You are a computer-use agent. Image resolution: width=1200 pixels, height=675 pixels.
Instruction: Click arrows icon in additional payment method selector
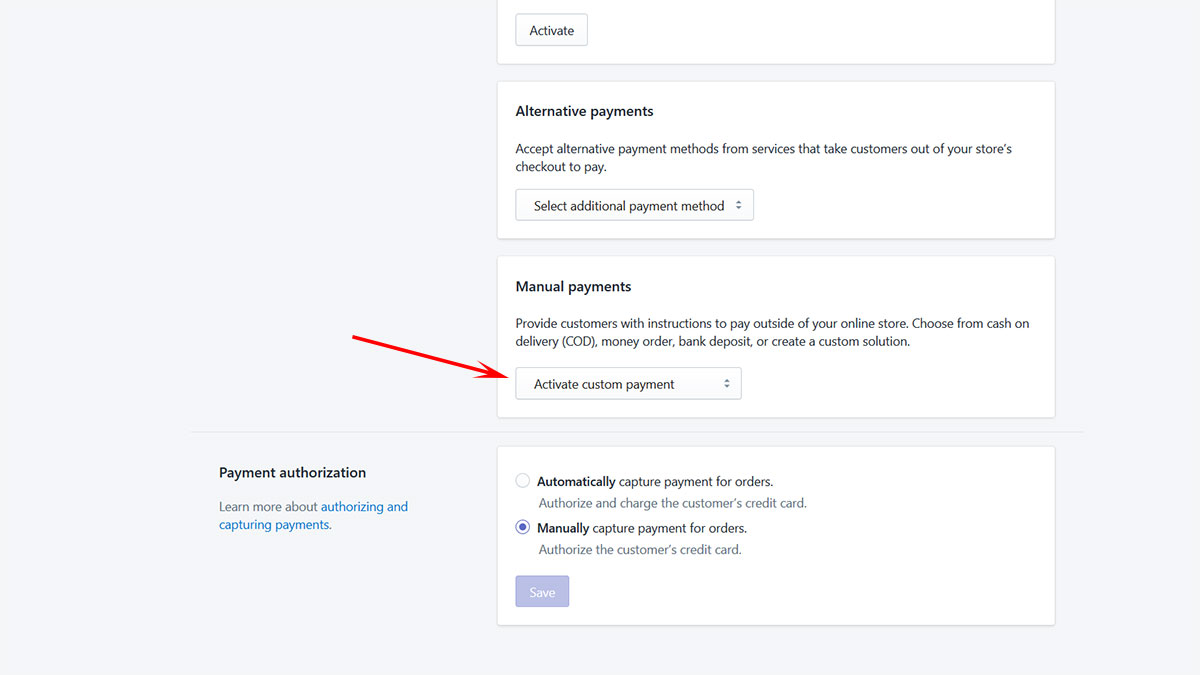coord(738,205)
